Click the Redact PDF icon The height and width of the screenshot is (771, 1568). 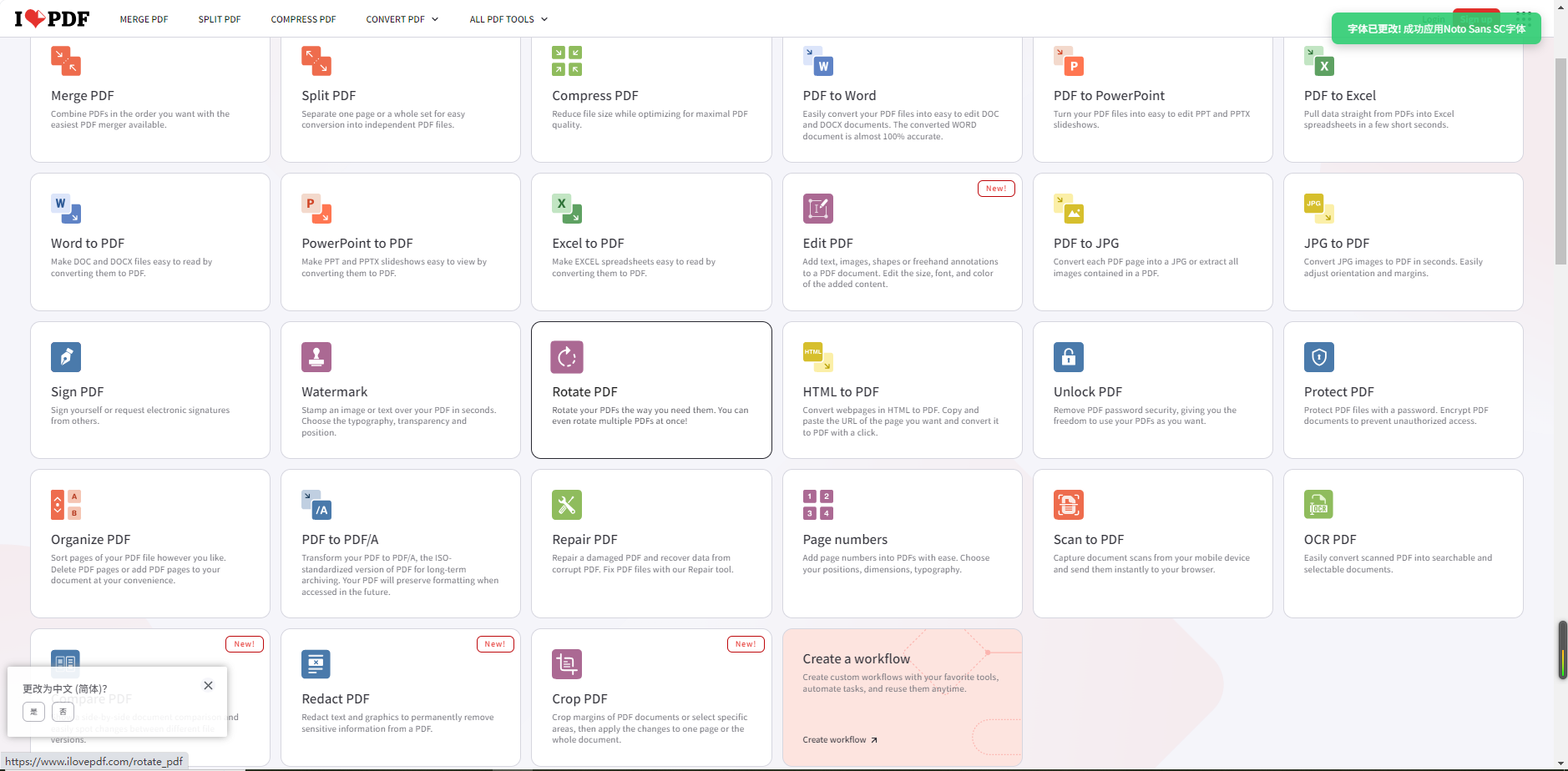pyautogui.click(x=316, y=664)
